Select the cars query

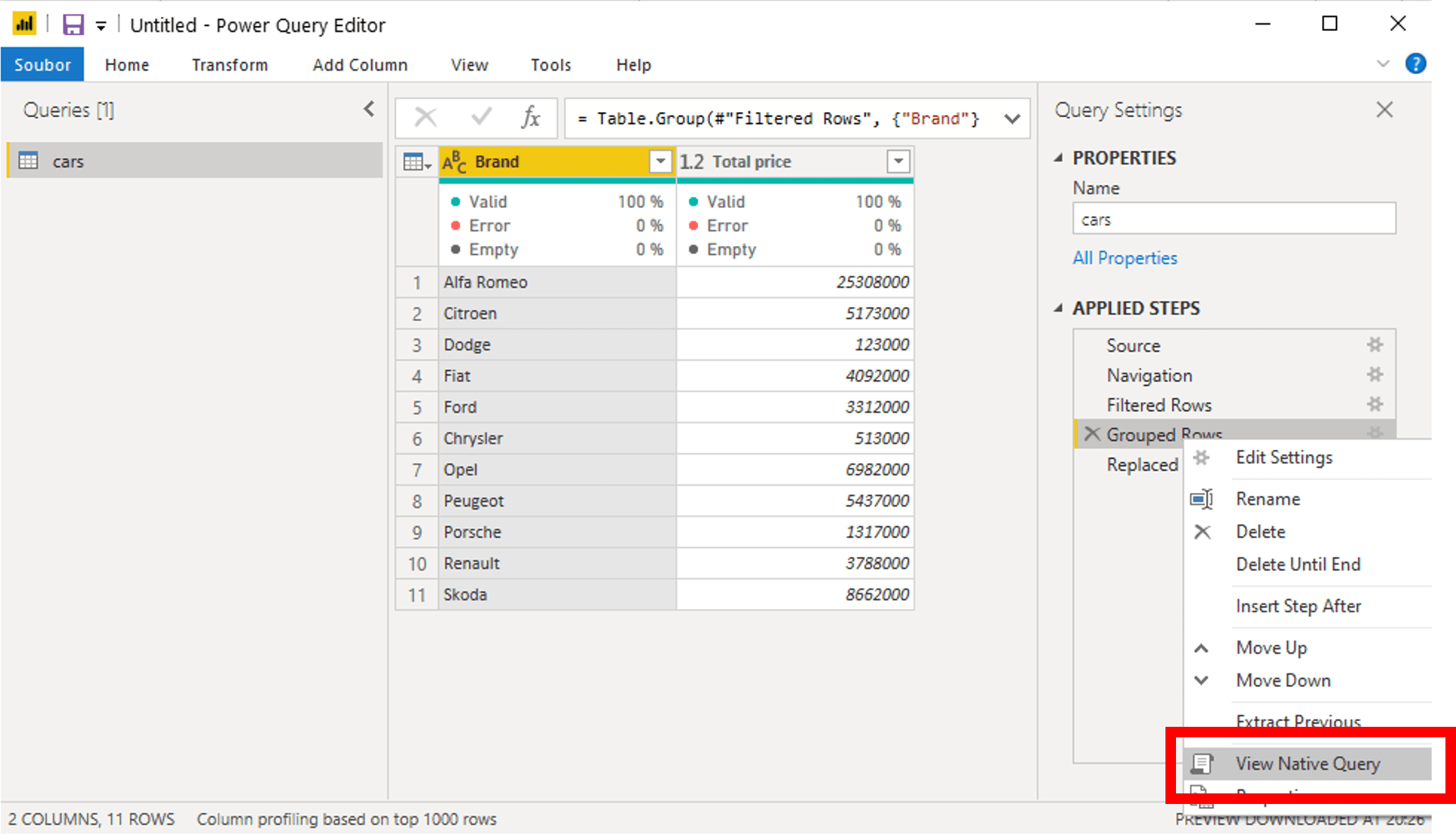195,161
